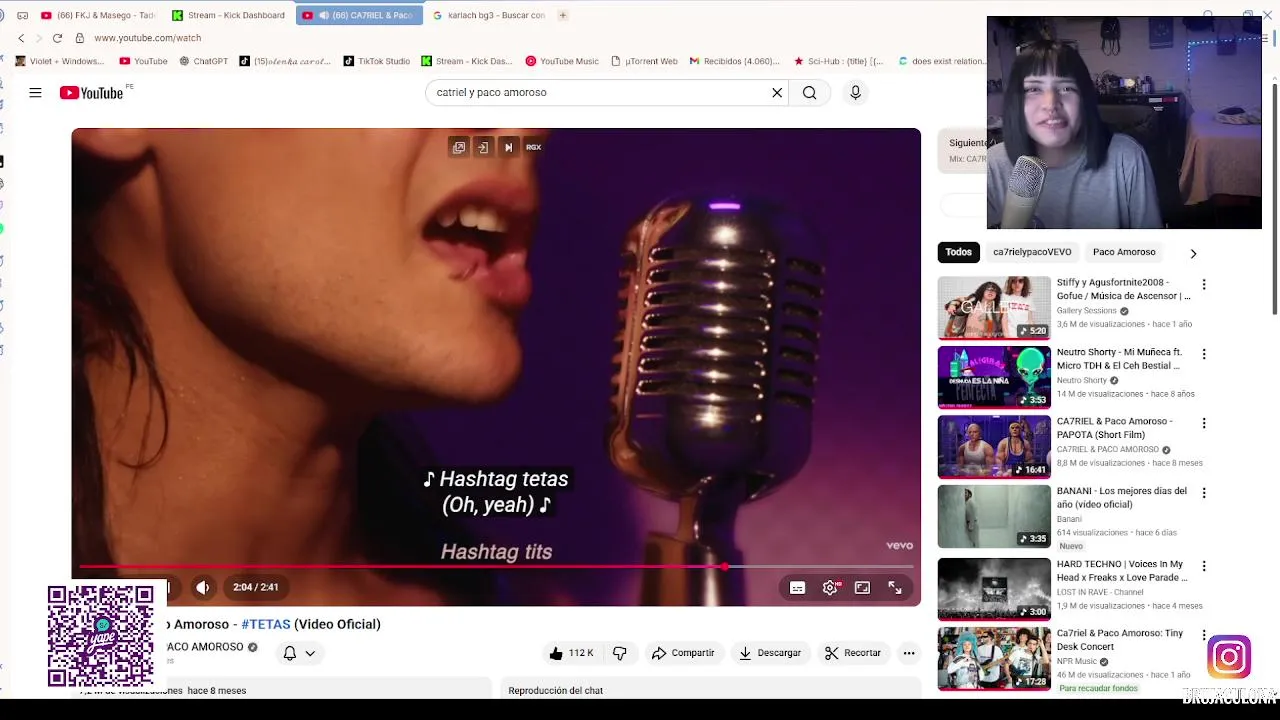Open options for the PAPOTA Short Film

pos(1204,423)
